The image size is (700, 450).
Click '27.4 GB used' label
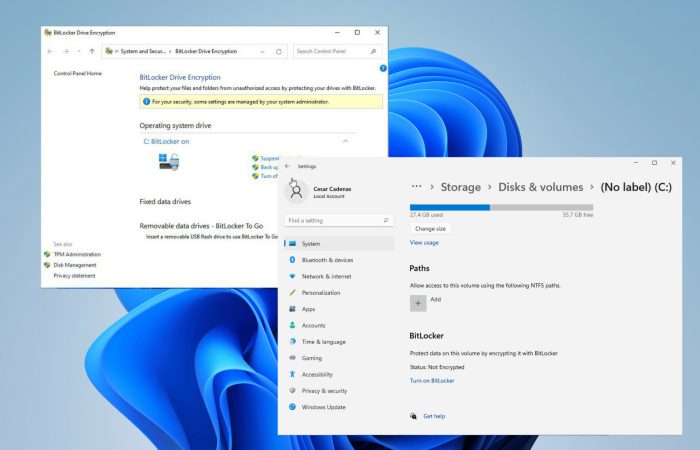[x=426, y=215]
